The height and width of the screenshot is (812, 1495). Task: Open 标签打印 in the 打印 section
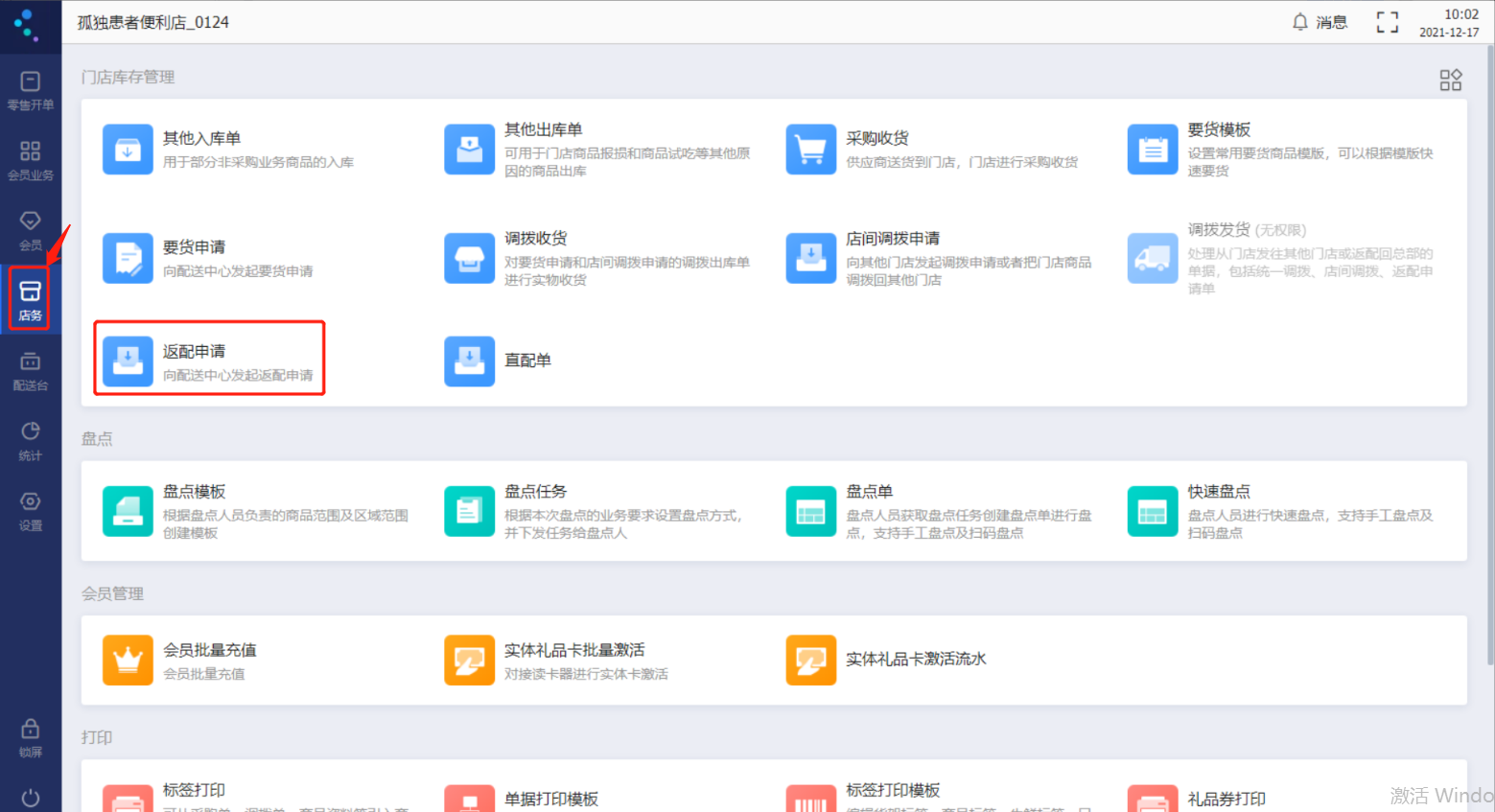pos(195,790)
